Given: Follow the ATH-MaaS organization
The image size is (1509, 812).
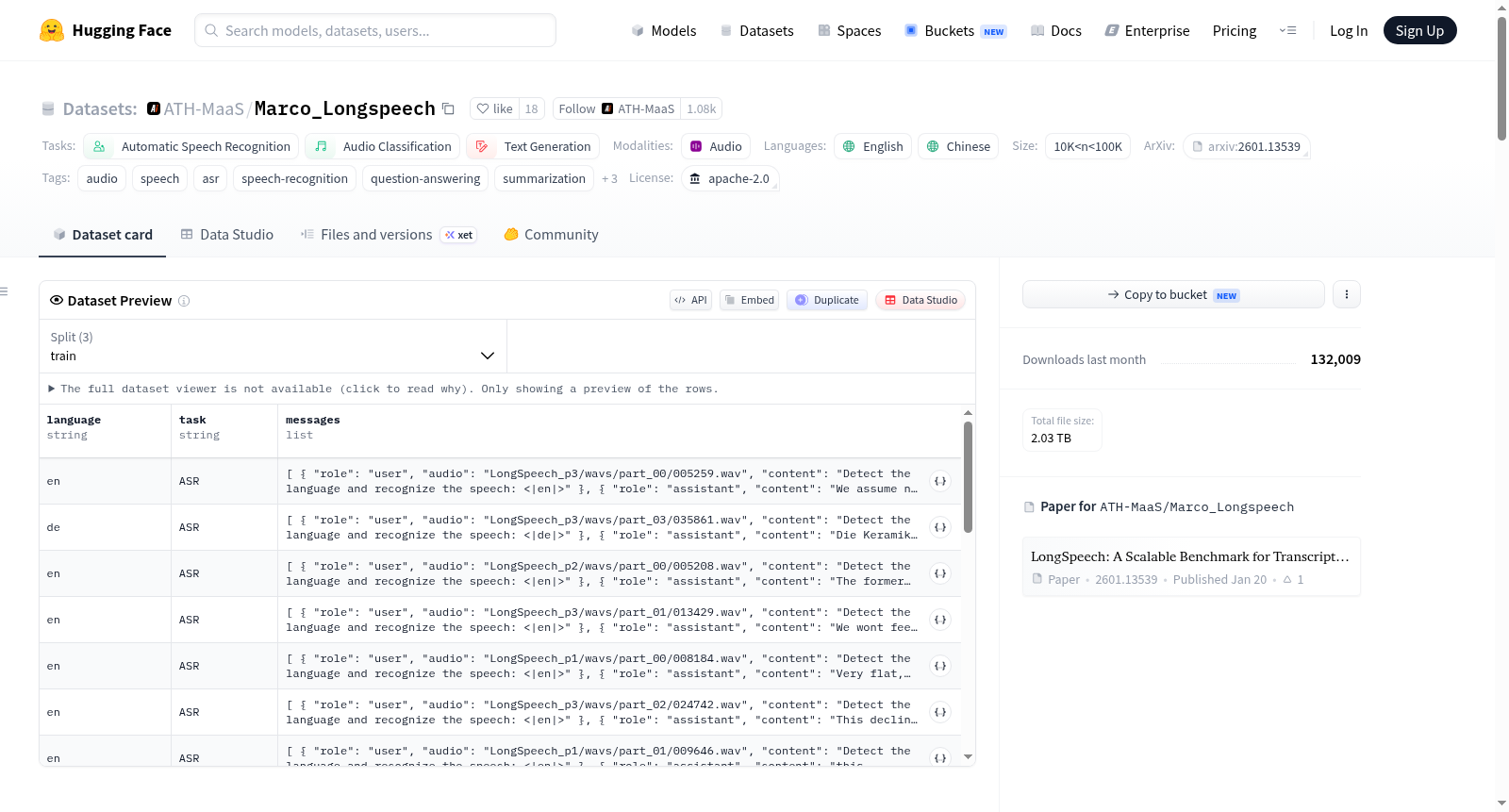Looking at the screenshot, I should point(617,108).
